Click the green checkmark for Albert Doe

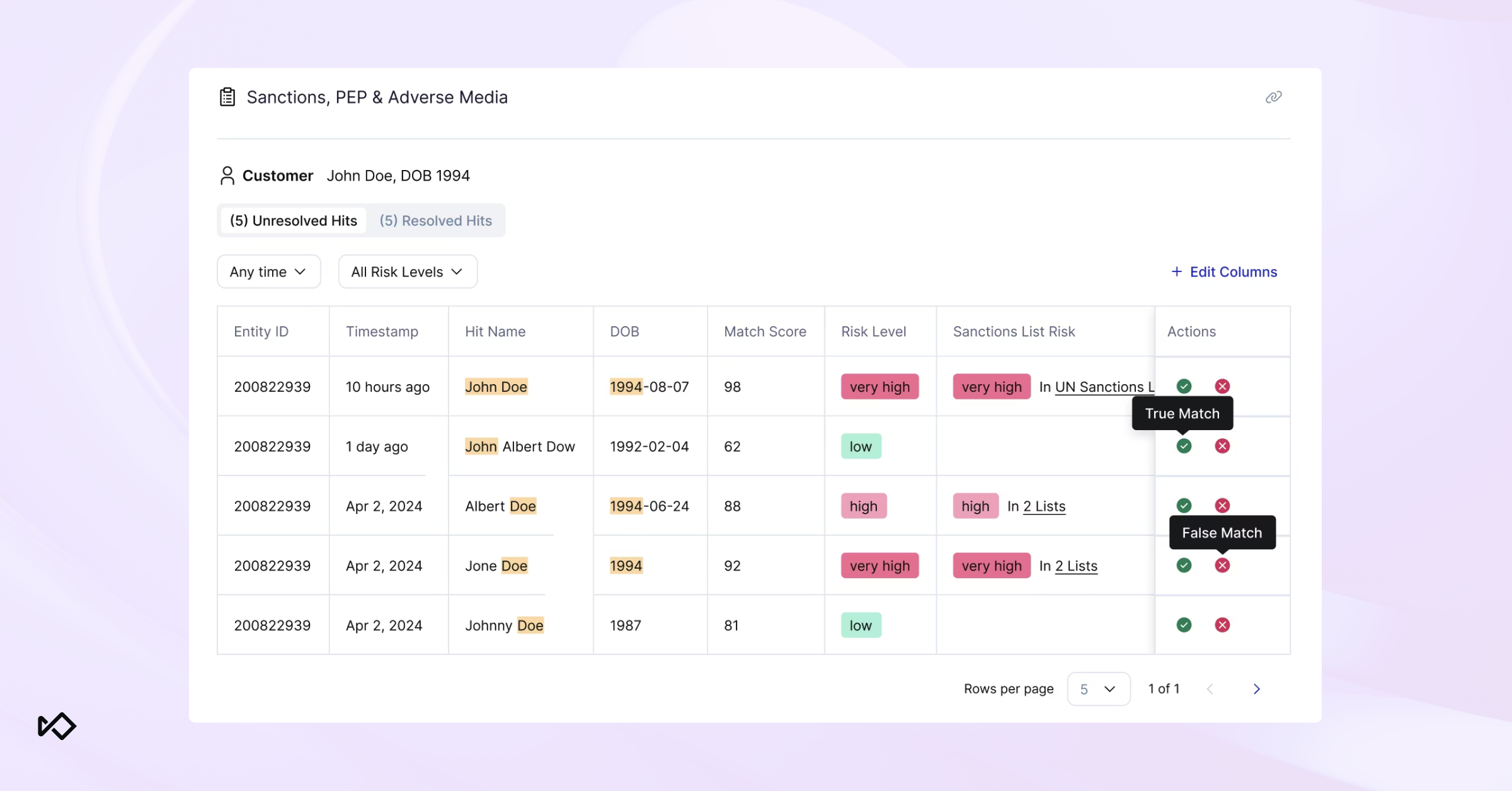click(1184, 505)
